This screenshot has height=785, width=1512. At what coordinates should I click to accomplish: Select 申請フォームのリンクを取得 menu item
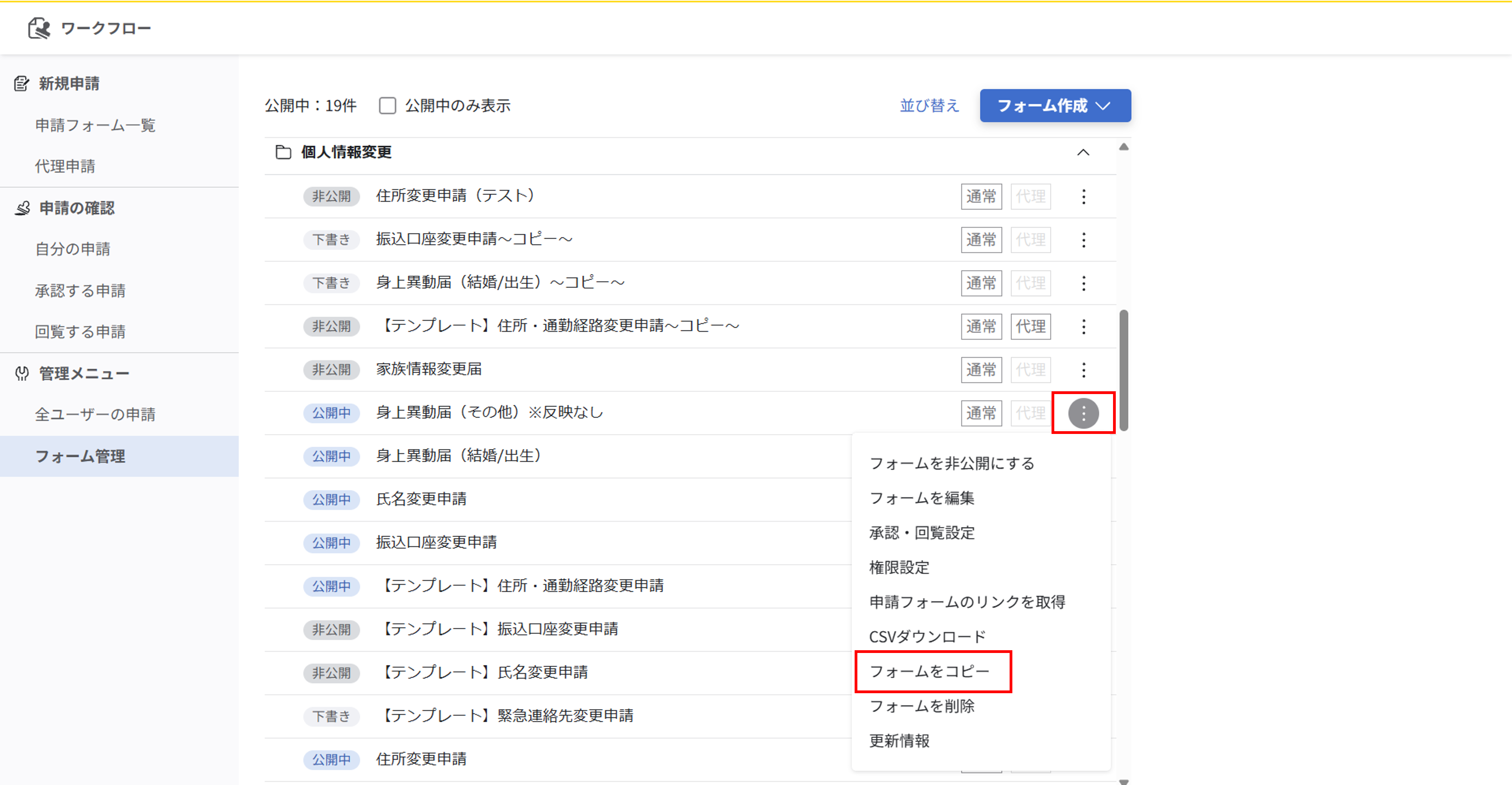[x=967, y=602]
